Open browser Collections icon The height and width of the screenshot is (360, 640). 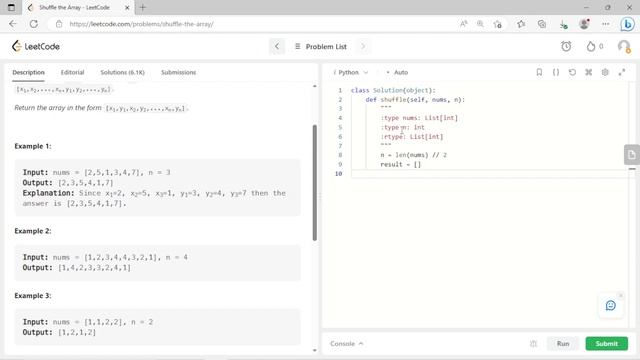click(x=542, y=24)
